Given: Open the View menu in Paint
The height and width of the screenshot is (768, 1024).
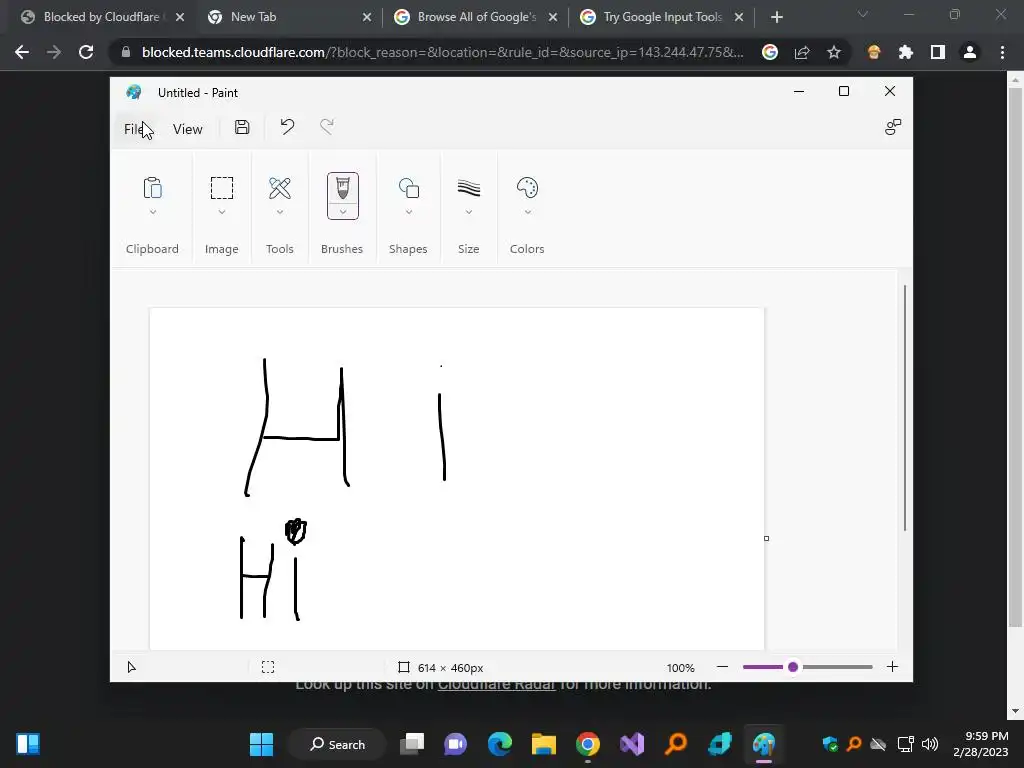Looking at the screenshot, I should pyautogui.click(x=187, y=129).
